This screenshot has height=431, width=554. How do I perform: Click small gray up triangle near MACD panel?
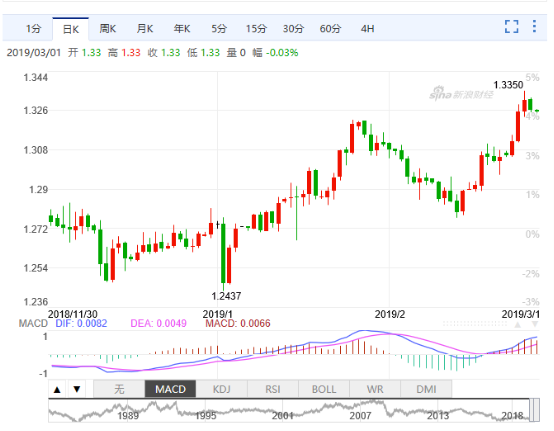(518, 324)
